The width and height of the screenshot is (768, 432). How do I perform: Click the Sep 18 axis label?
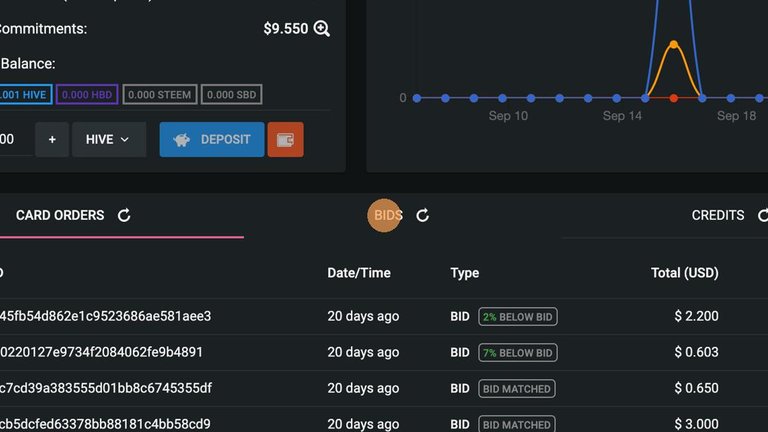tap(736, 116)
